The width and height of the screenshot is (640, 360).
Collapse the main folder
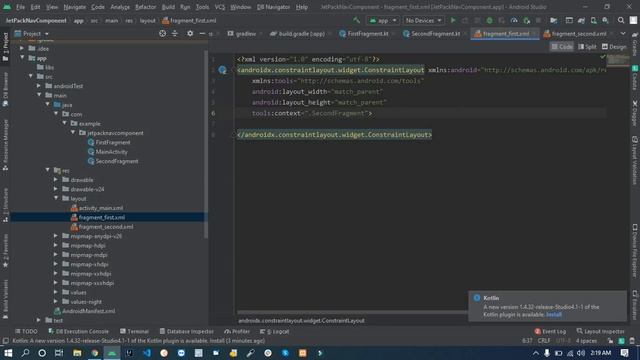click(39, 95)
